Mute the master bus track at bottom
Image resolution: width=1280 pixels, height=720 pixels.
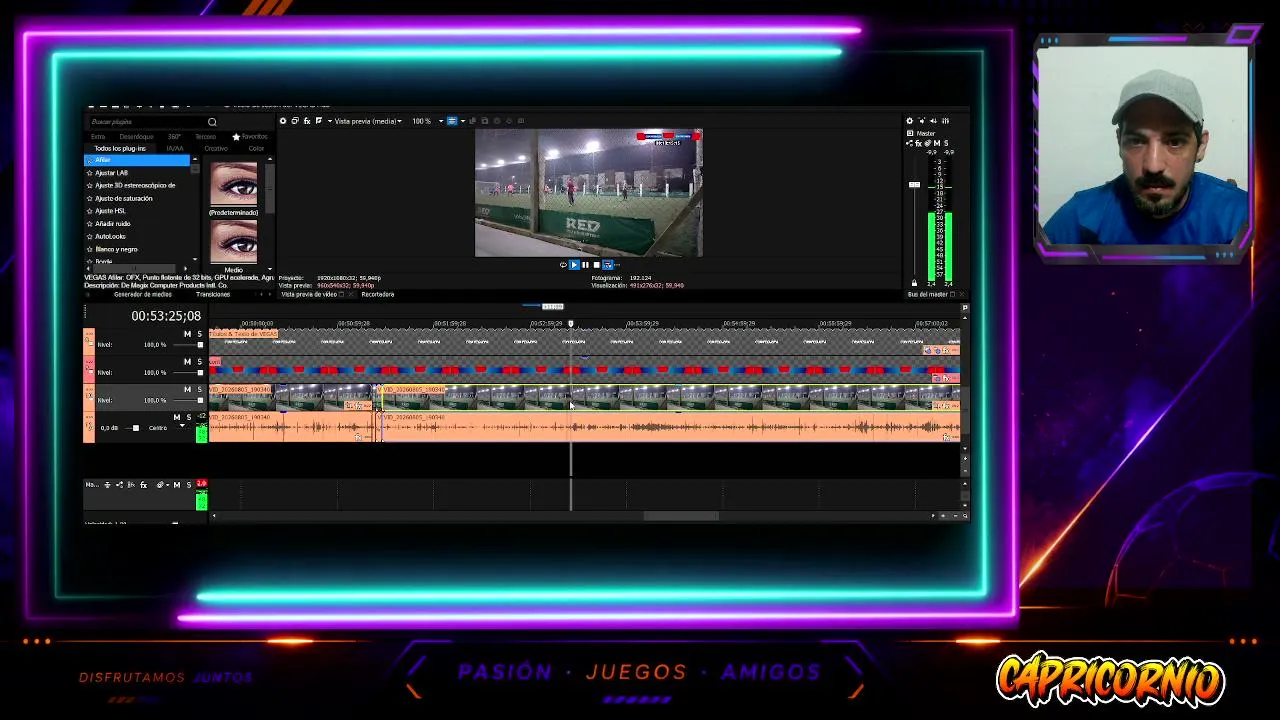(177, 485)
